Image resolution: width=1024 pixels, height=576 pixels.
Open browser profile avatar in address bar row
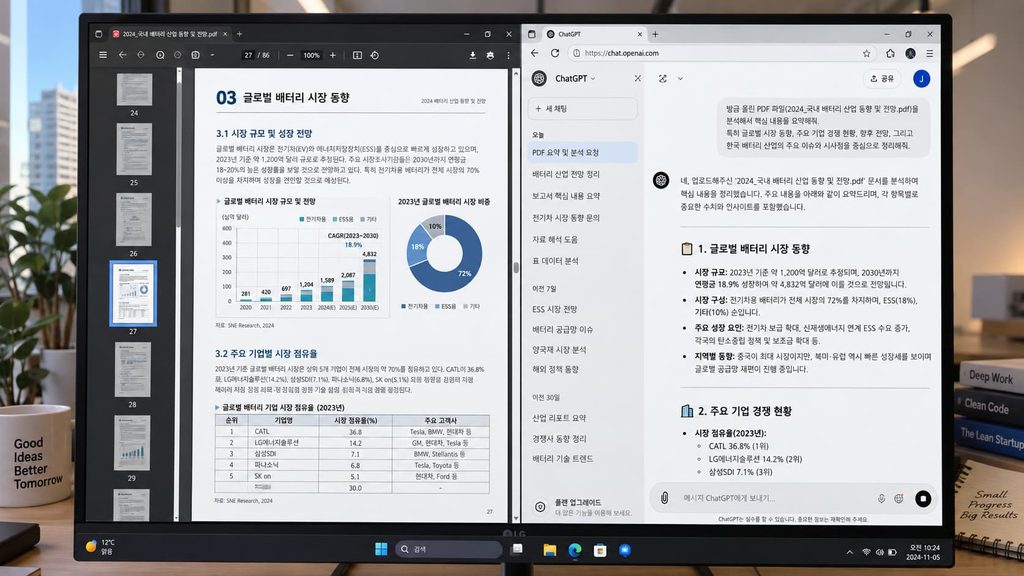click(x=910, y=54)
